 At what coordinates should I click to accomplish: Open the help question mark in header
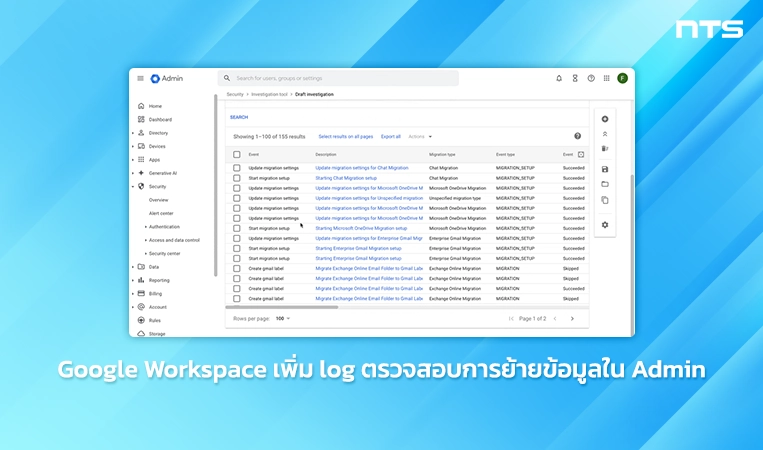(x=591, y=78)
